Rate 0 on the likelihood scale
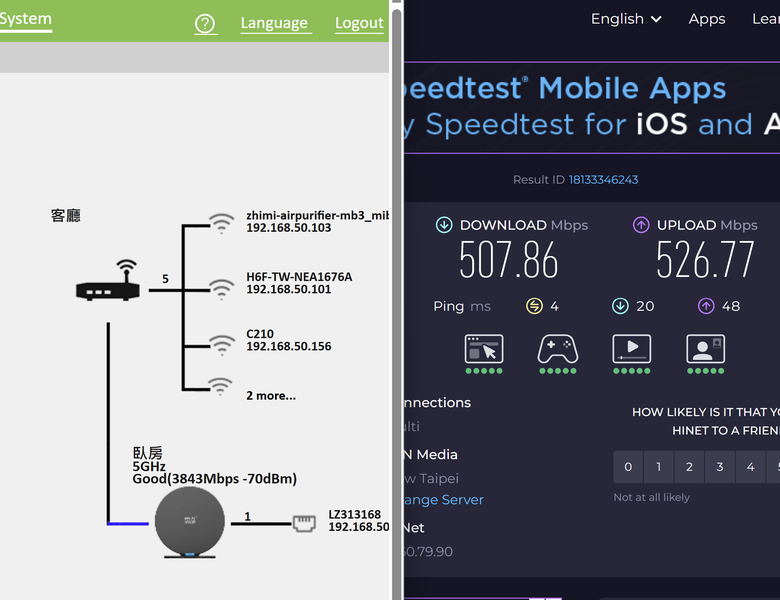780x600 pixels. pos(628,467)
